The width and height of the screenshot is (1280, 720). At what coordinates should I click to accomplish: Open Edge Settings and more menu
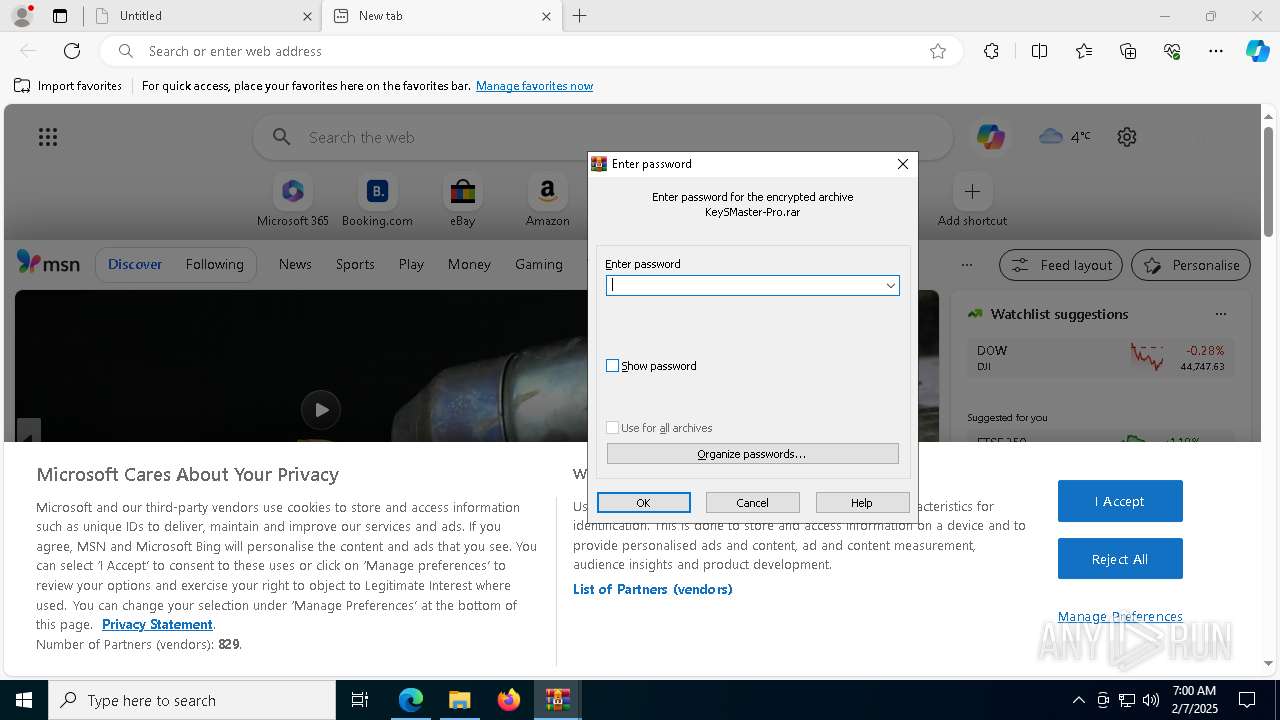(1216, 51)
